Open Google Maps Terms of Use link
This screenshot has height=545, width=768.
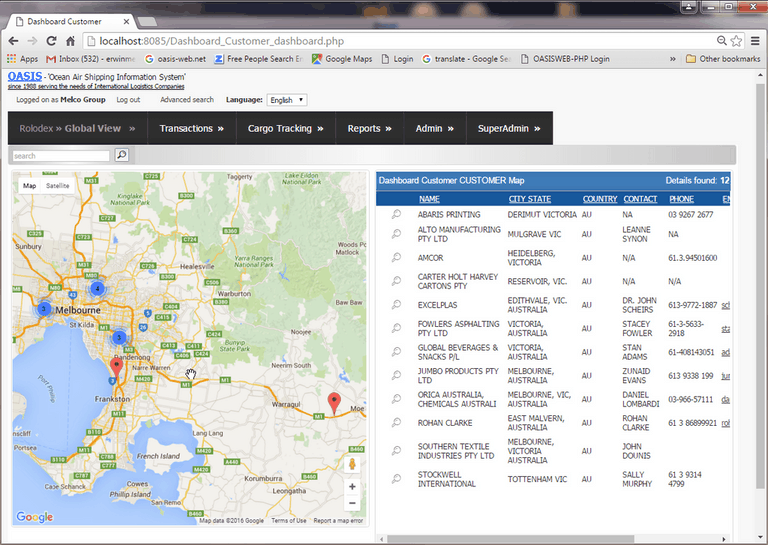pyautogui.click(x=288, y=521)
